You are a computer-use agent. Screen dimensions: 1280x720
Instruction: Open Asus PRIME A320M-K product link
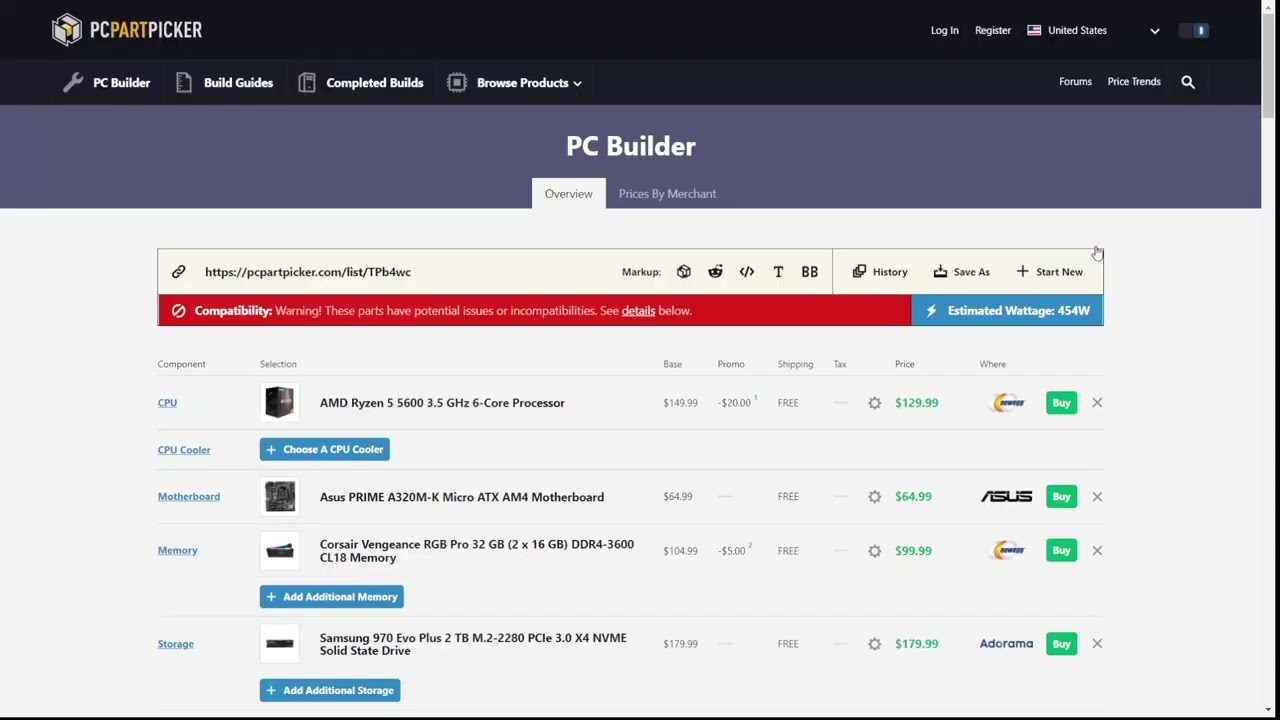coord(462,497)
